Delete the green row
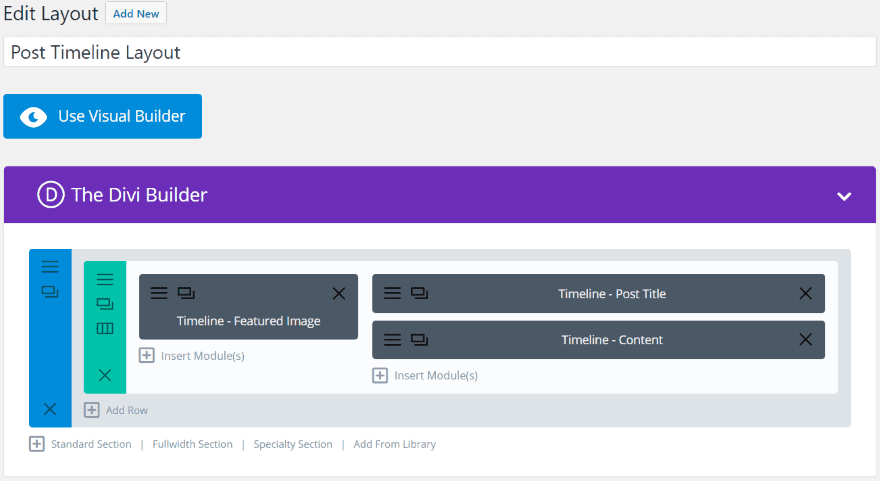Screen dimensions: 880x481 coord(105,375)
